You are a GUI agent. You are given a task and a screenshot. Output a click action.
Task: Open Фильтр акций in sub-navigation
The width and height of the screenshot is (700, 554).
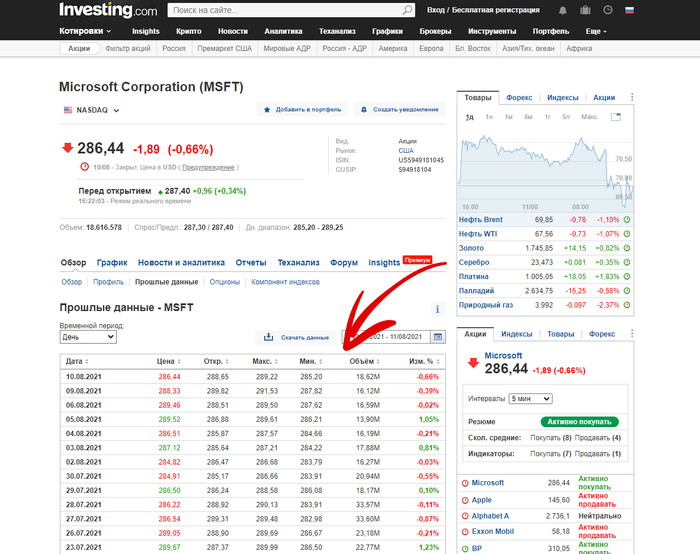coord(128,49)
